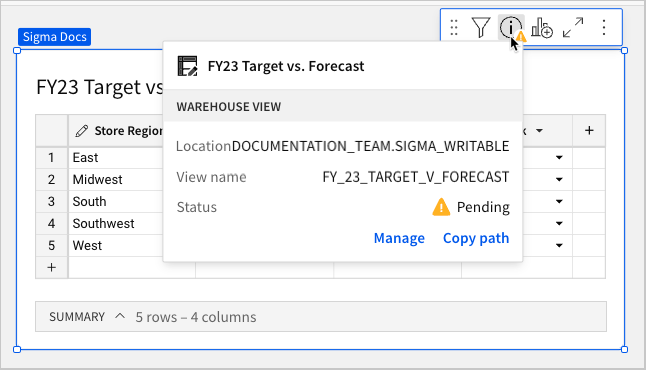Screen dimensions: 646x370
Task: Click the add chart icon
Action: pyautogui.click(x=542, y=28)
